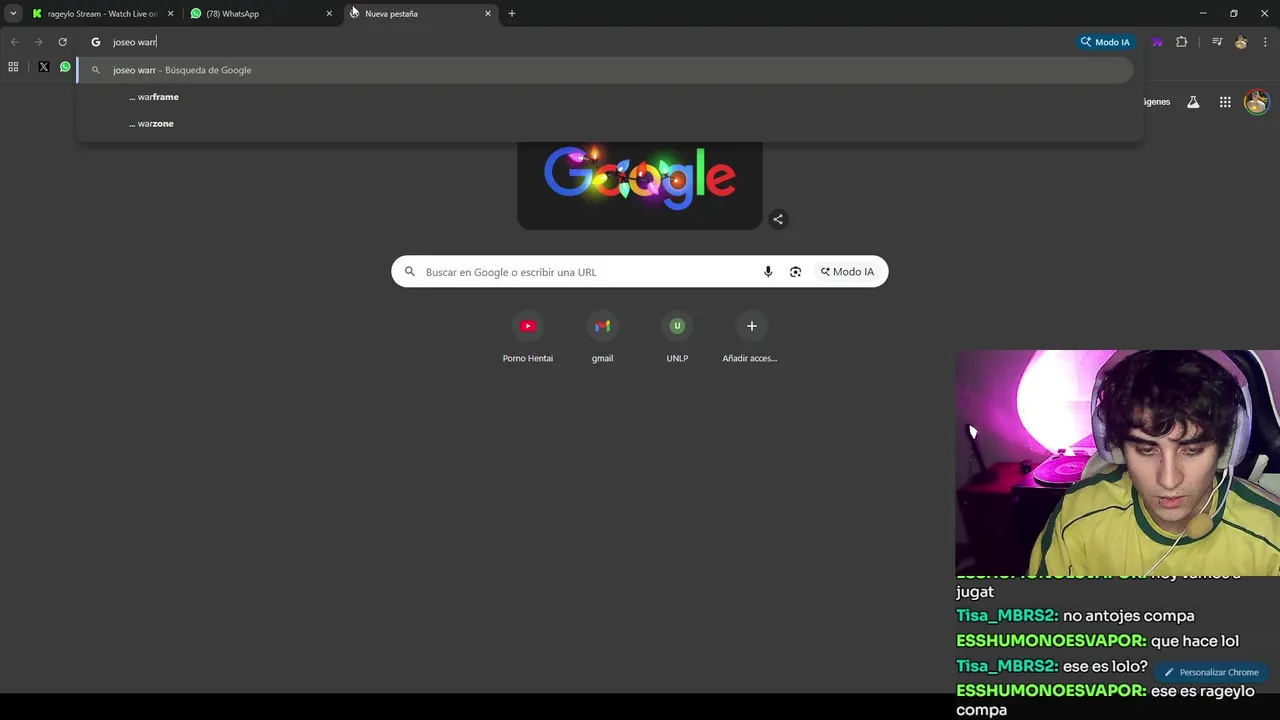Click the Modo IA button in toolbar
1280x720 pixels.
1105,42
